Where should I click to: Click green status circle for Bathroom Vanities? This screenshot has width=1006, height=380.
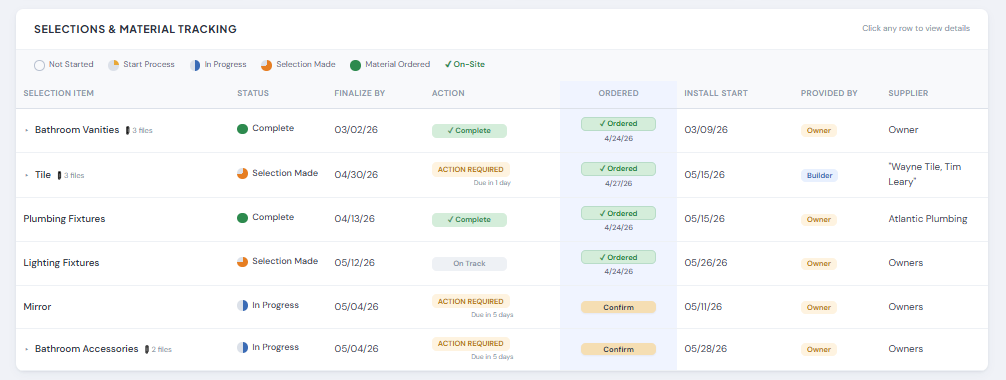[243, 128]
